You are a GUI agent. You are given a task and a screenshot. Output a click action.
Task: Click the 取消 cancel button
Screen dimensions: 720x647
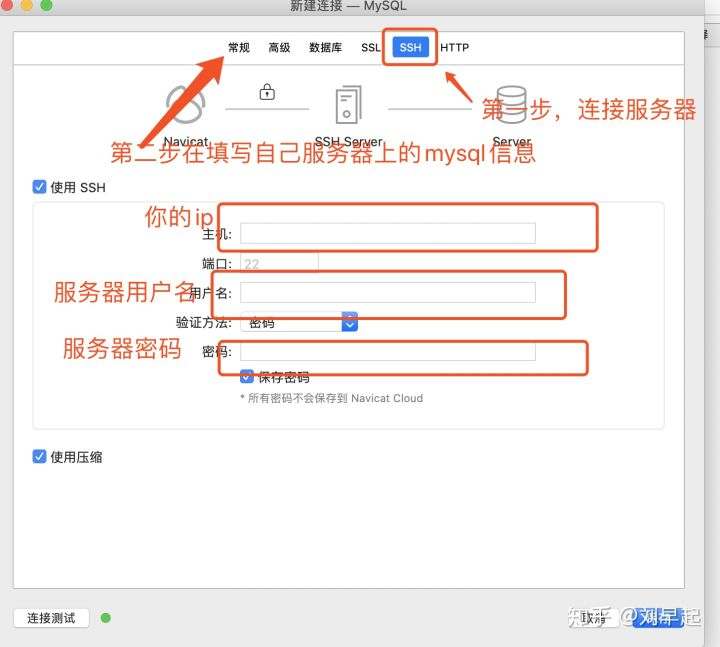click(595, 618)
